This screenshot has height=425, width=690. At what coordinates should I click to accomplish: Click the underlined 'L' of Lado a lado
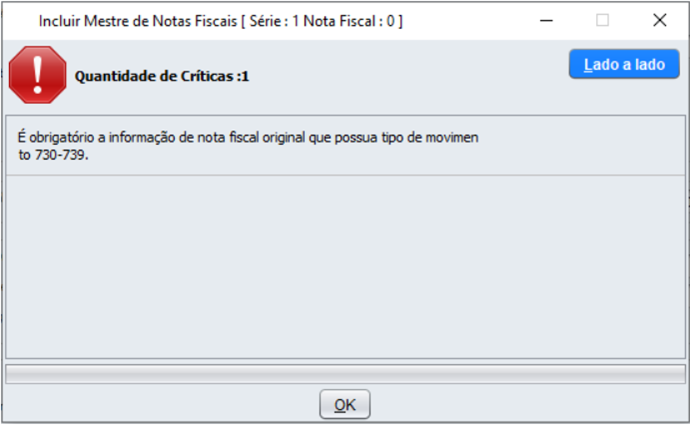pyautogui.click(x=587, y=65)
